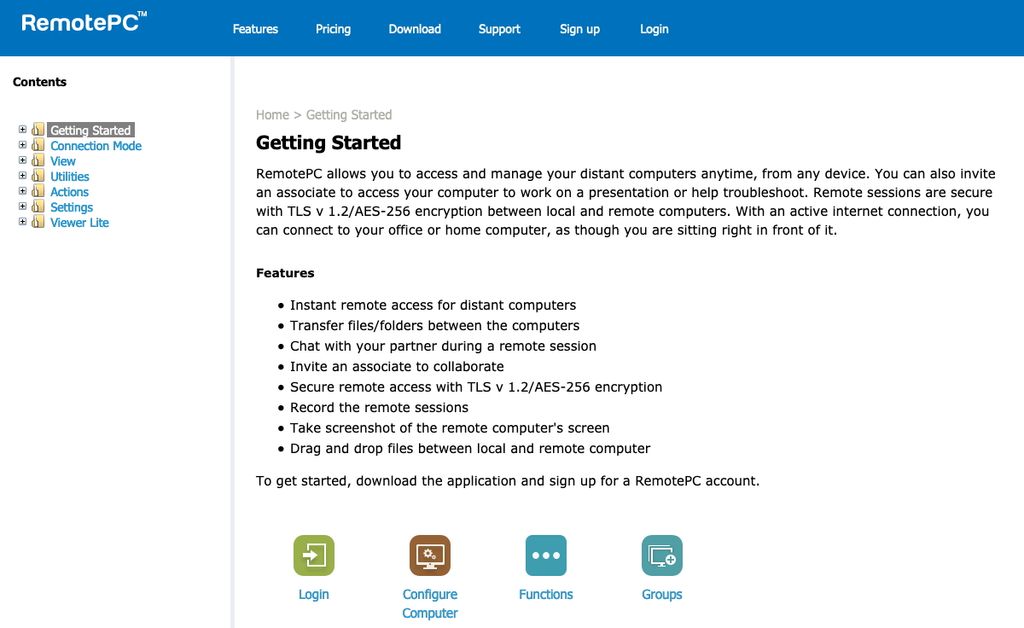
Task: Click the folder icon beside Utilities
Action: (x=38, y=176)
